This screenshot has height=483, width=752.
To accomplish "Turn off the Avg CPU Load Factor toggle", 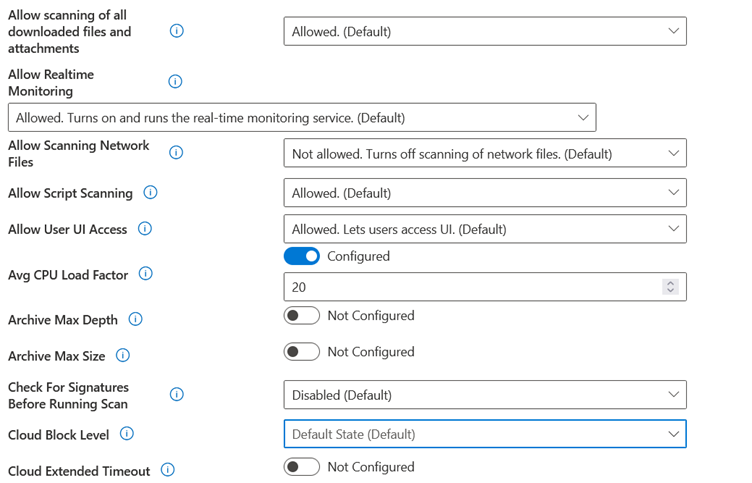I will [x=302, y=256].
